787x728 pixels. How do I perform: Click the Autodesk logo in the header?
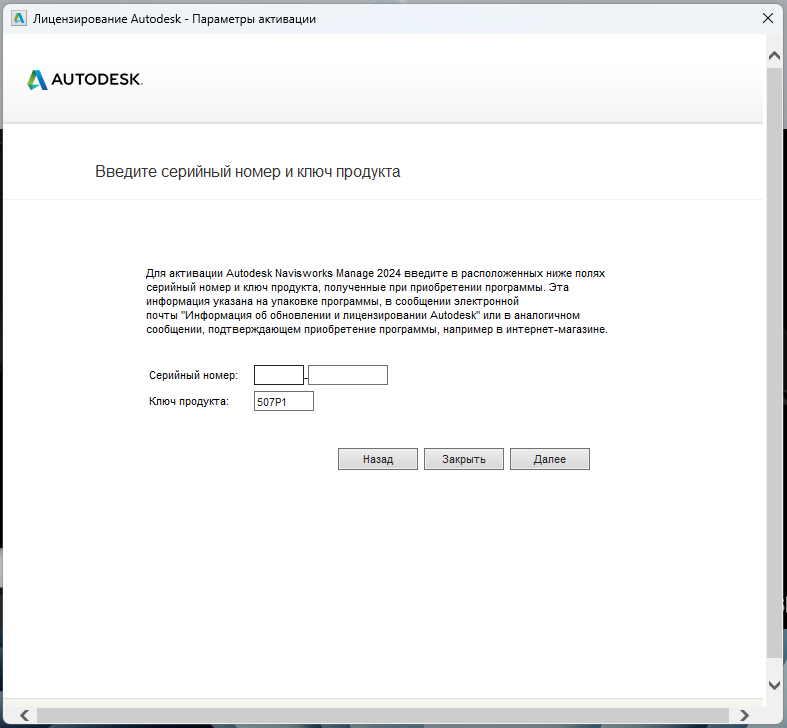85,79
